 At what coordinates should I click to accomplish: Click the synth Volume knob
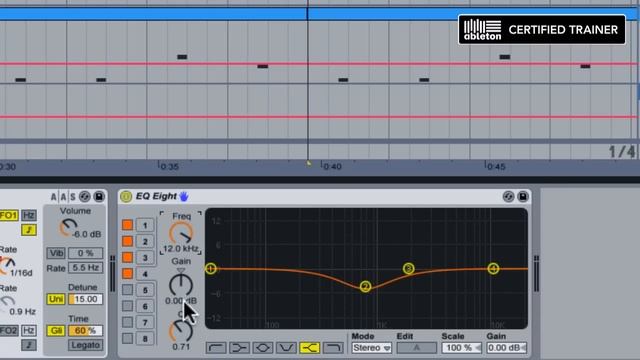(68, 227)
